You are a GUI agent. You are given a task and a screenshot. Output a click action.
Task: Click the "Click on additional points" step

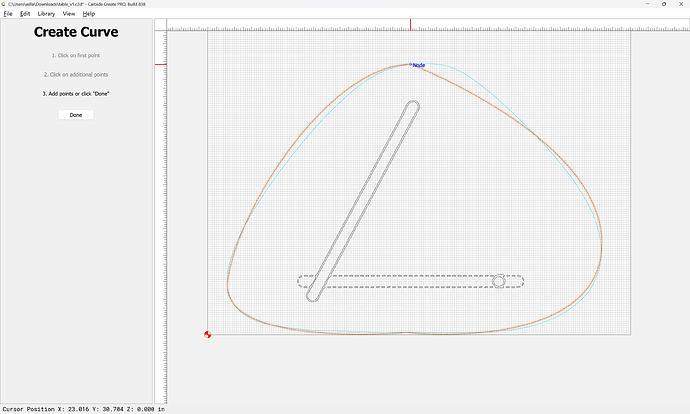(76, 75)
